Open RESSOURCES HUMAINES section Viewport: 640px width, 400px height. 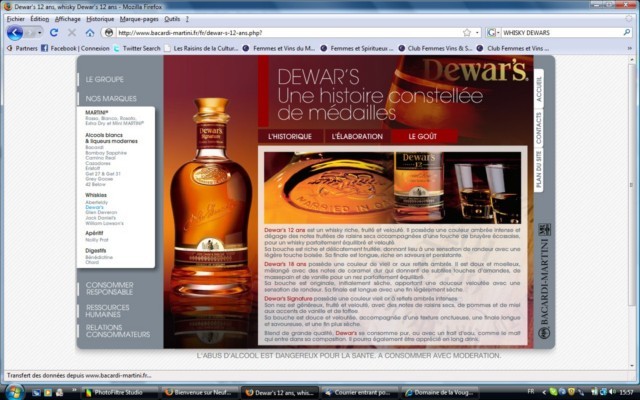(x=108, y=310)
